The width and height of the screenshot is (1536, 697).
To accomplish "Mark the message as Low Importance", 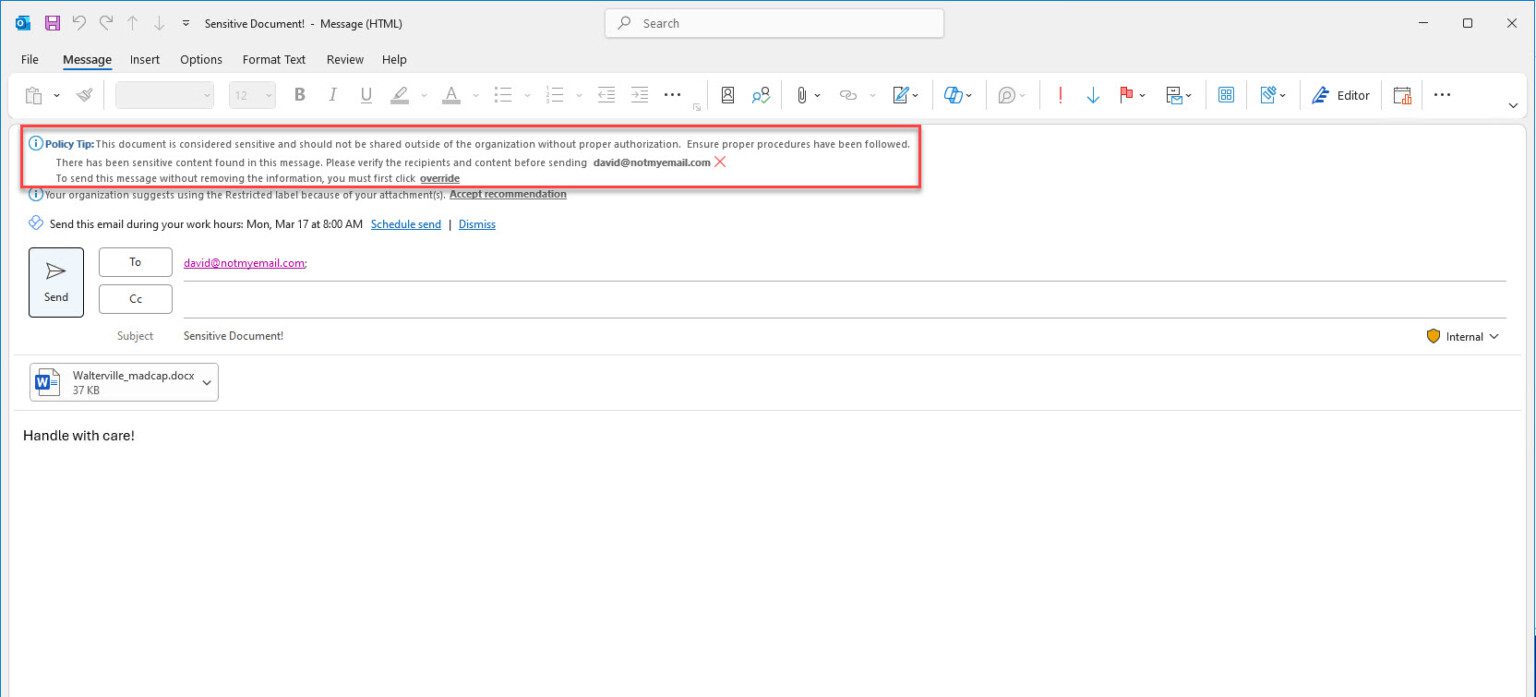I will pyautogui.click(x=1093, y=95).
